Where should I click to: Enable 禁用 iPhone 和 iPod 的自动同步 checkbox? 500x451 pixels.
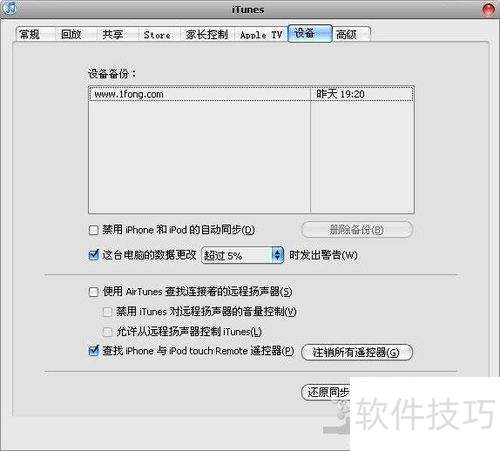click(x=94, y=230)
